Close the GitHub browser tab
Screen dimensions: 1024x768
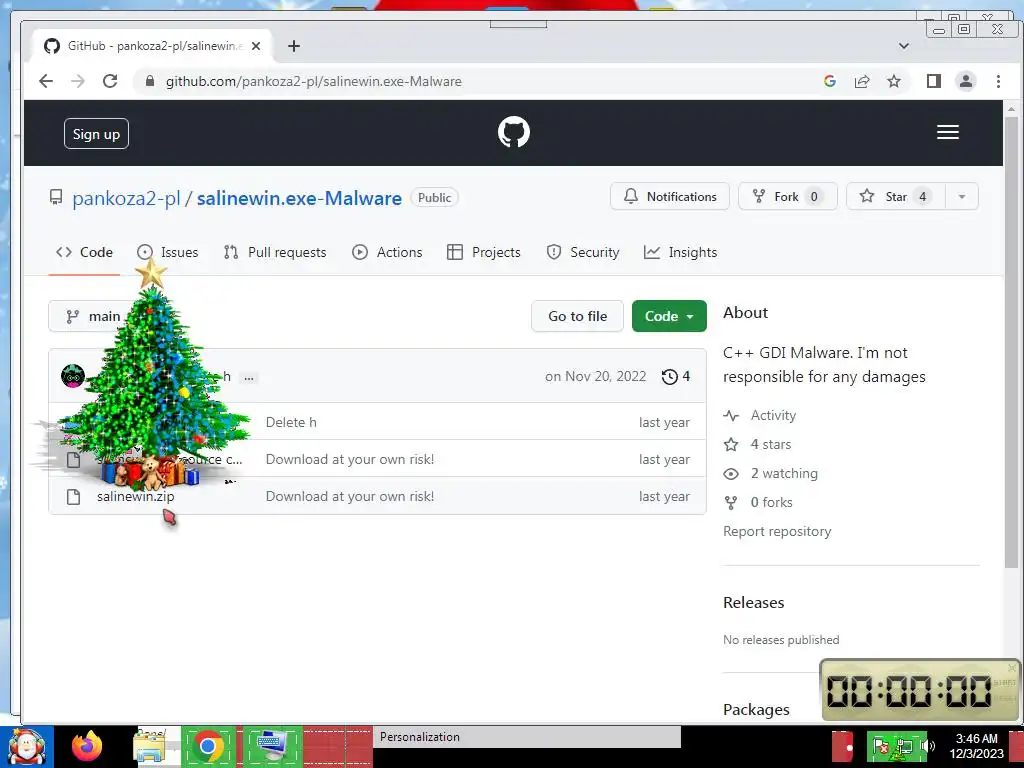pyautogui.click(x=256, y=46)
